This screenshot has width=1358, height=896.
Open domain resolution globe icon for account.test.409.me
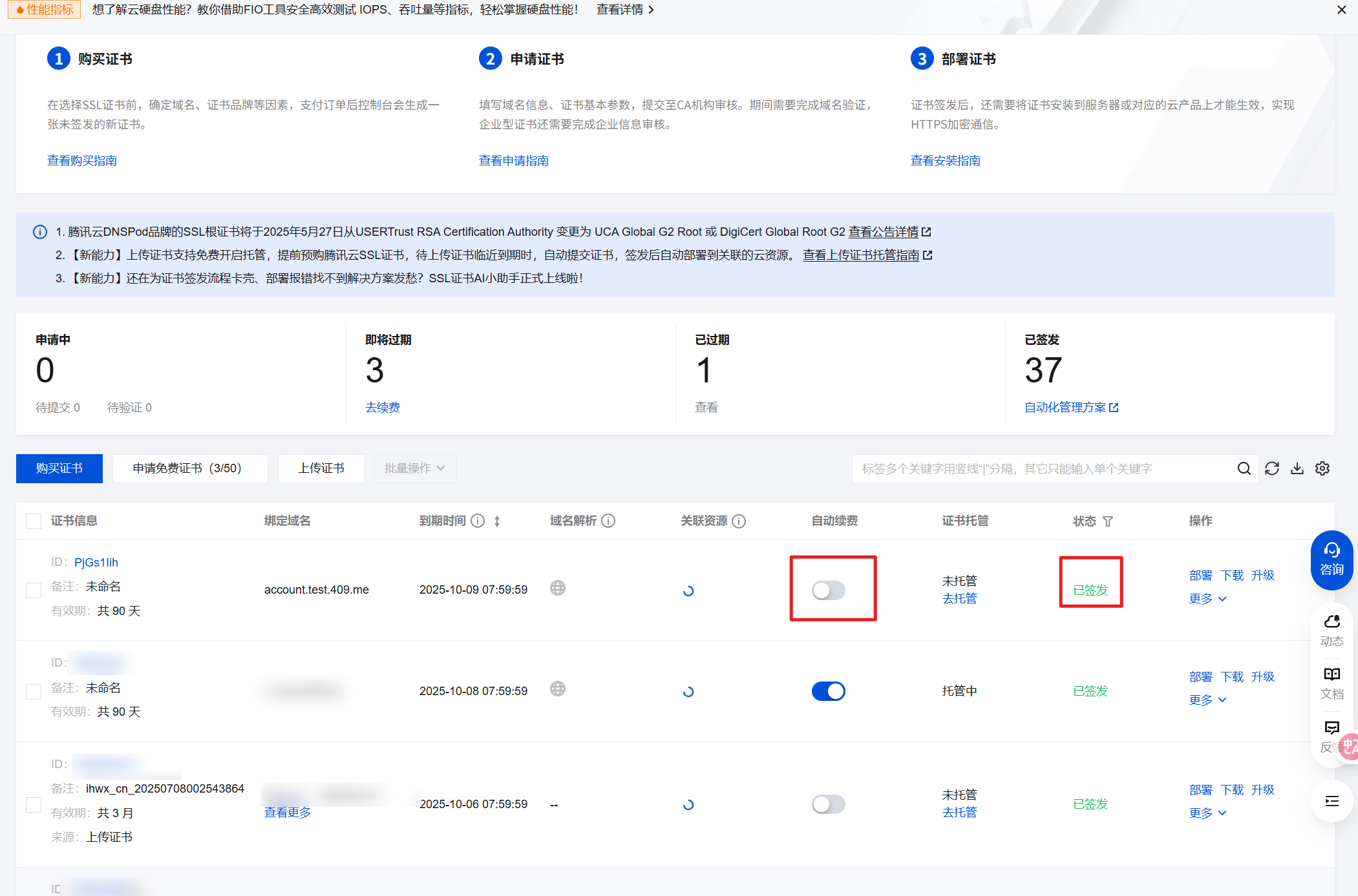click(557, 588)
